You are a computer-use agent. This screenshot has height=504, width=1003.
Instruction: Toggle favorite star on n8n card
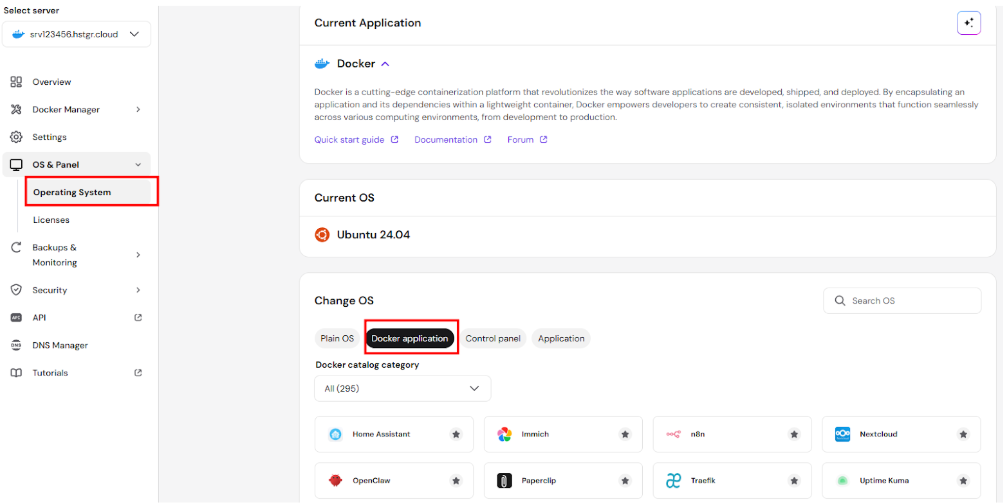click(794, 434)
